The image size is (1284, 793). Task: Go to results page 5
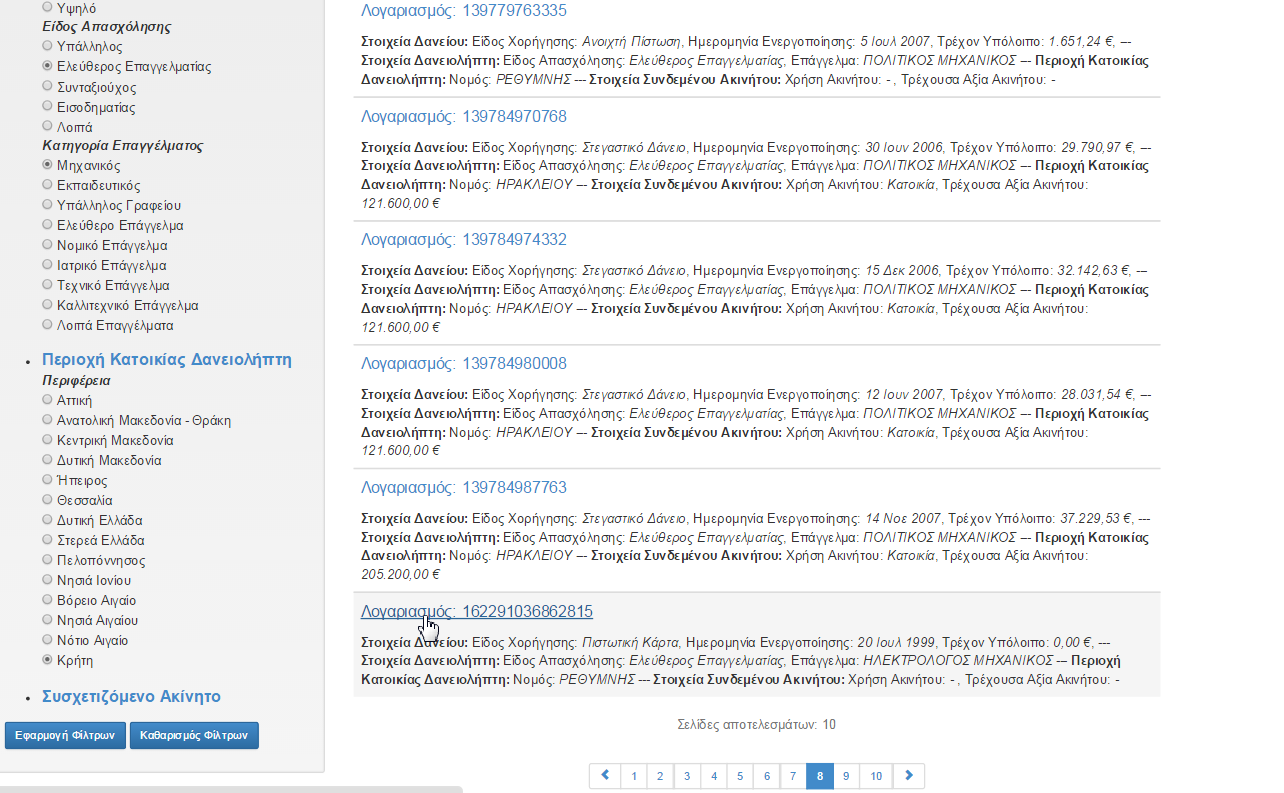tap(739, 776)
